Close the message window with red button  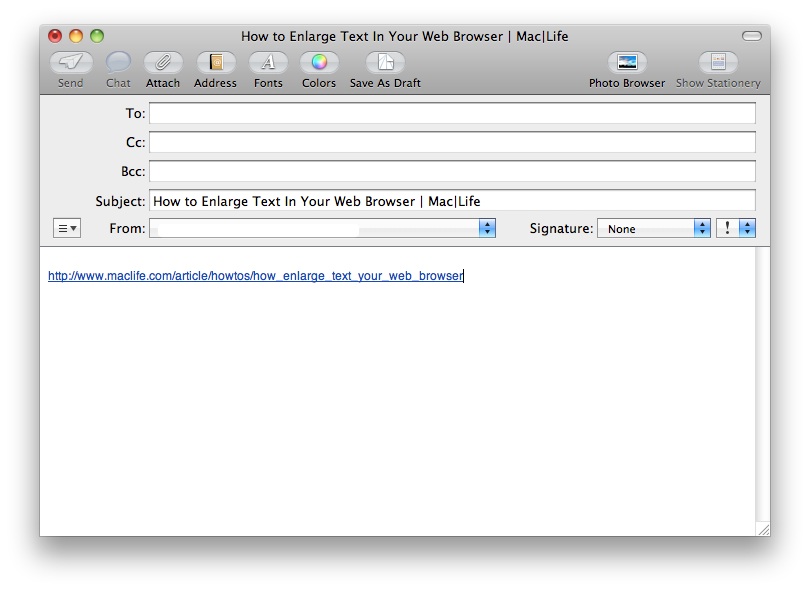coord(55,36)
